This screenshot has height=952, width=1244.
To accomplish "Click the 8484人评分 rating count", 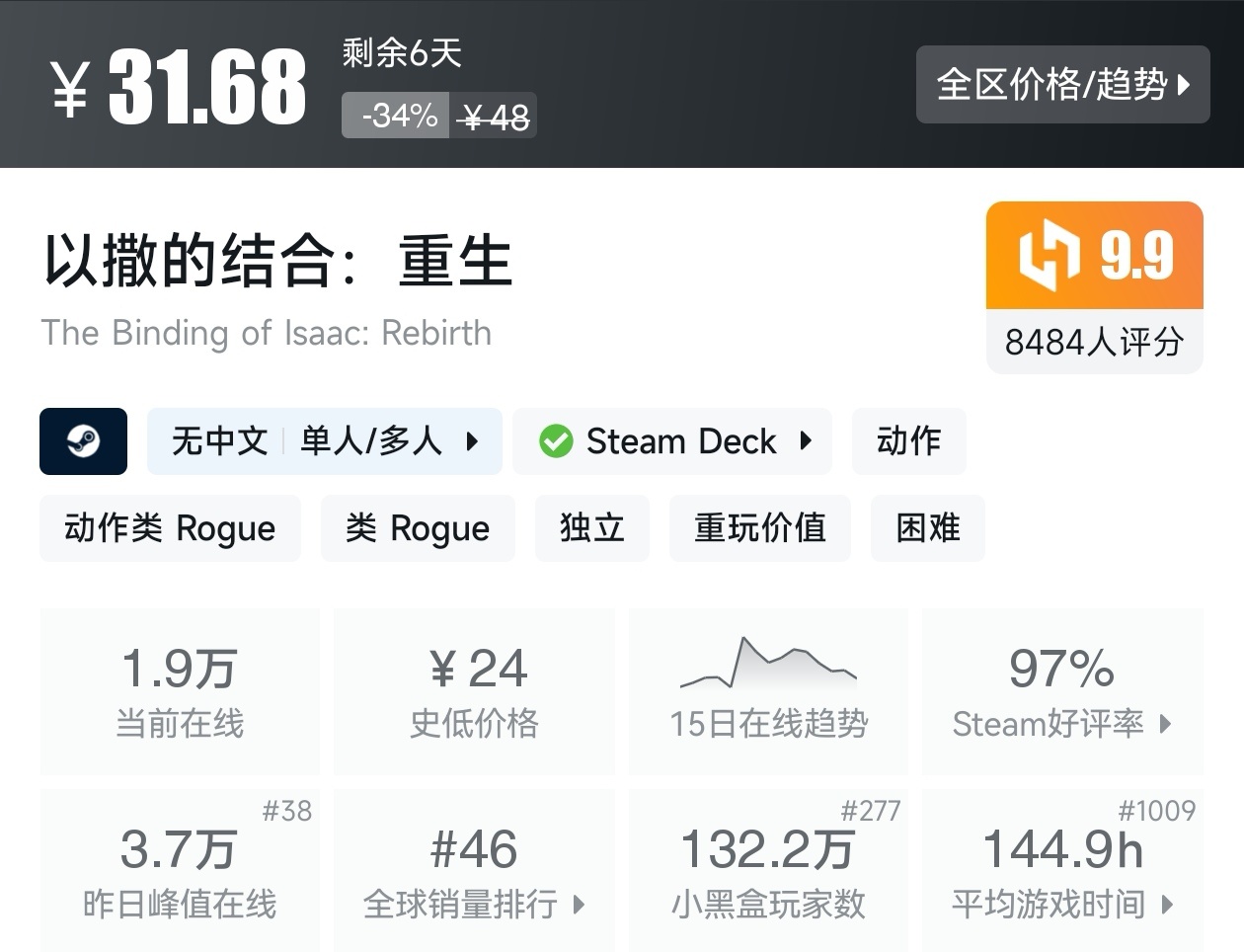I will (1094, 343).
